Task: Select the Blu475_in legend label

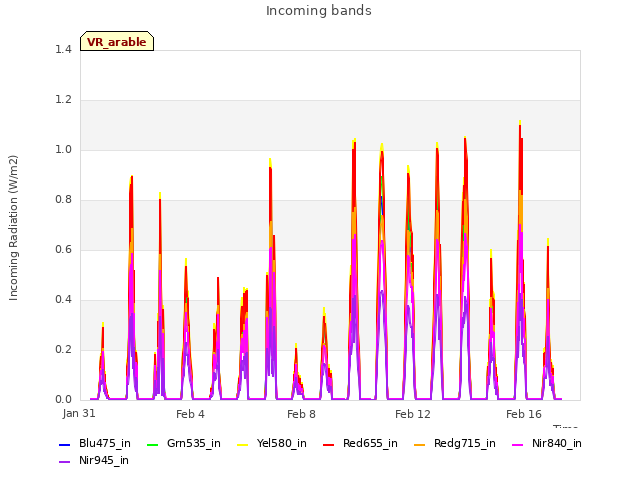Action: pyautogui.click(x=105, y=444)
